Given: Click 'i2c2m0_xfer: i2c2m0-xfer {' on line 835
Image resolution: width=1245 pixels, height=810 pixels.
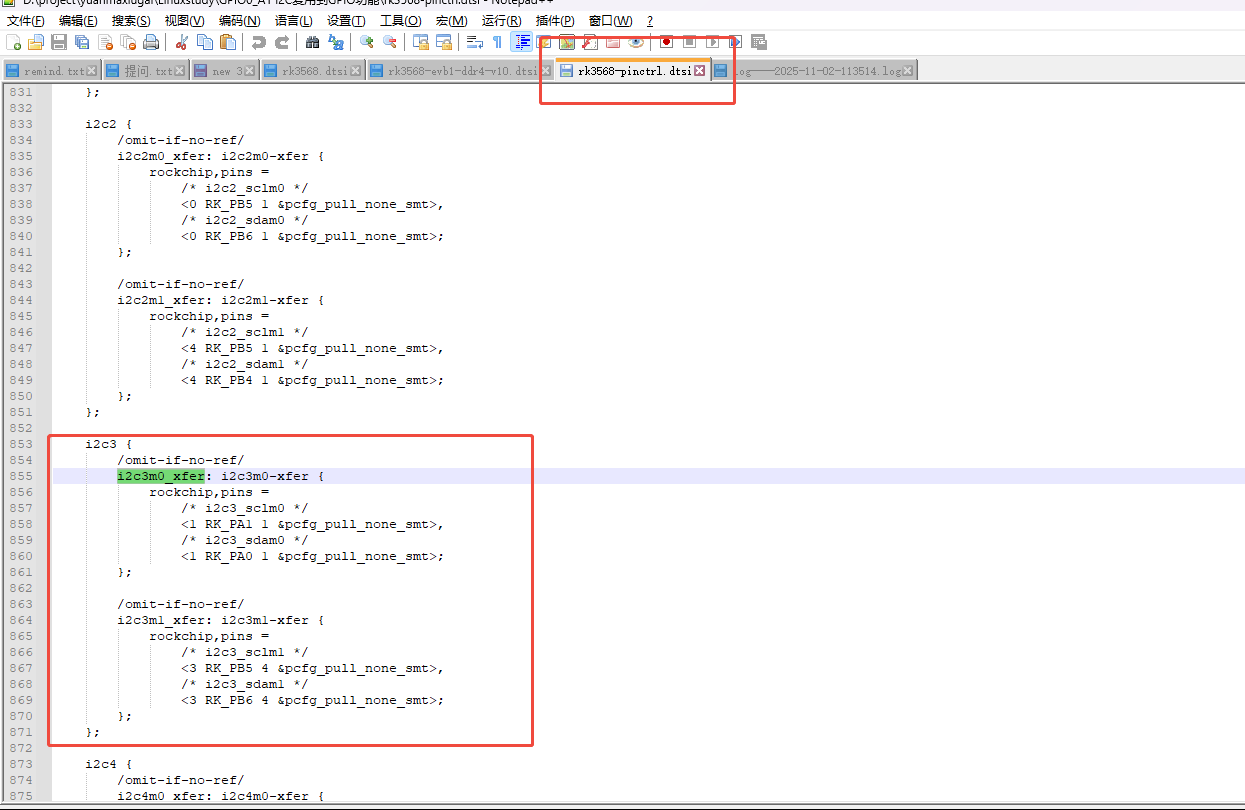Looking at the screenshot, I should point(221,156).
